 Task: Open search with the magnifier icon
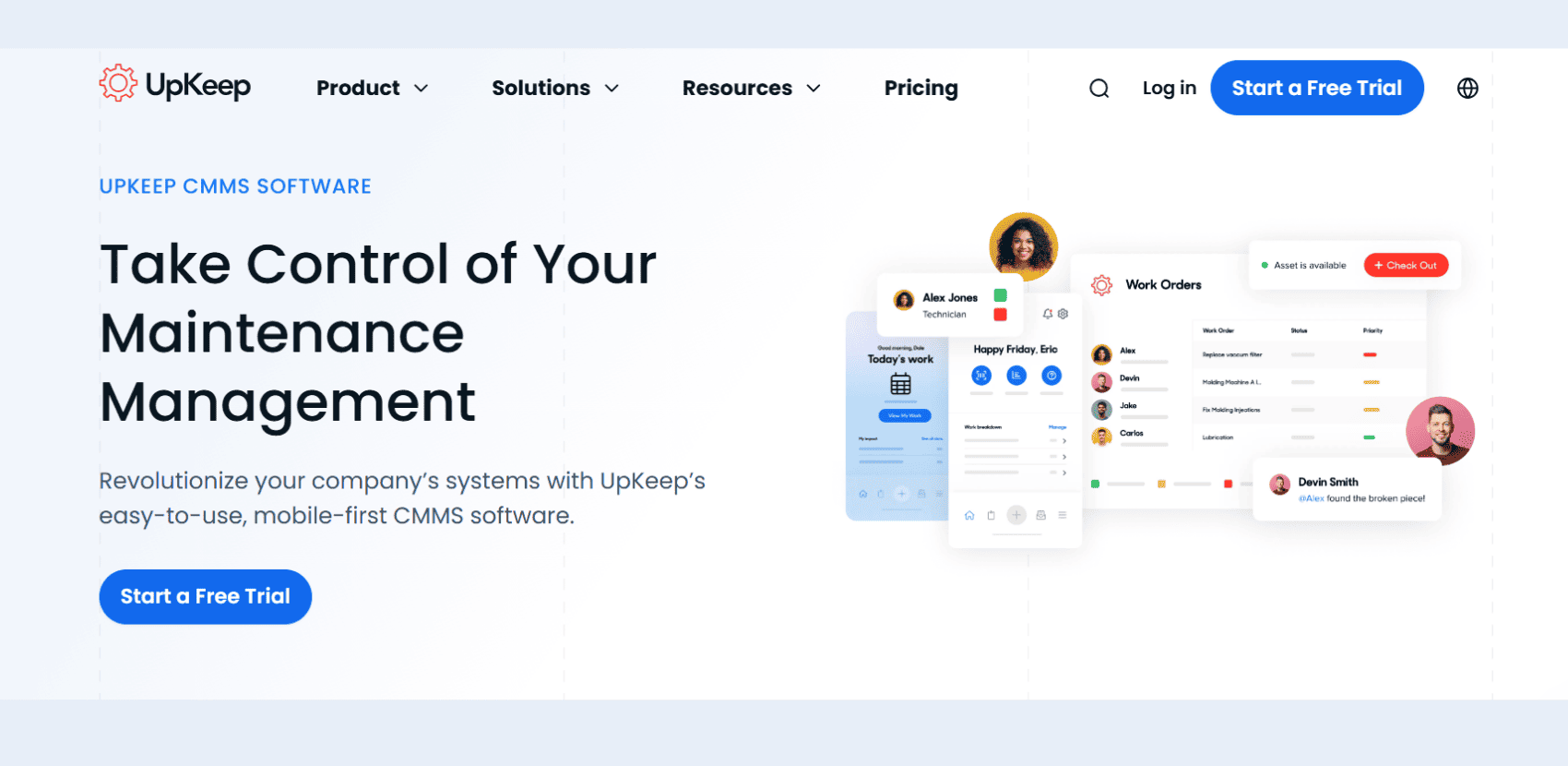pyautogui.click(x=1099, y=89)
